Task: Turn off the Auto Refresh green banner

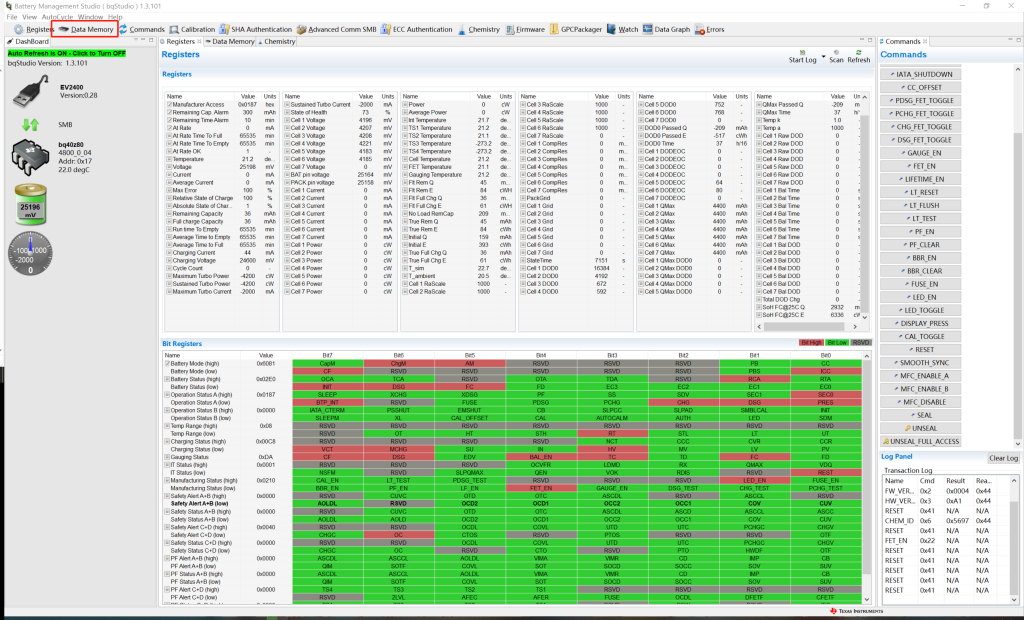Action: coord(65,52)
